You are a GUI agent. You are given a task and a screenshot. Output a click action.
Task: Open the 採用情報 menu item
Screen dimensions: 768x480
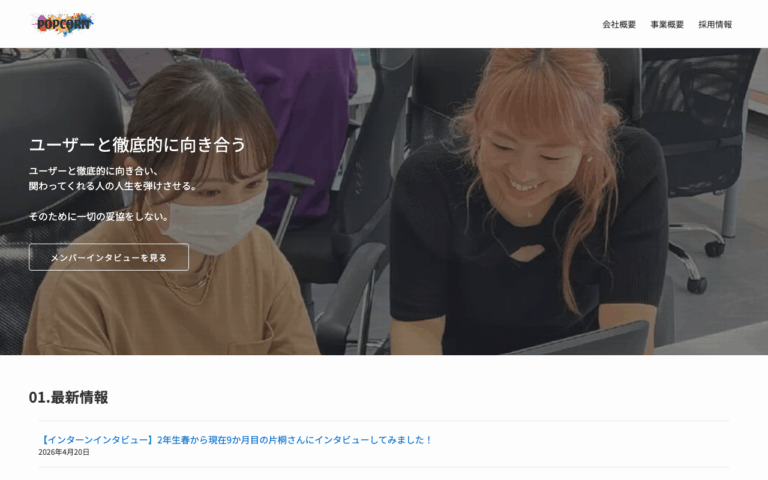point(715,24)
